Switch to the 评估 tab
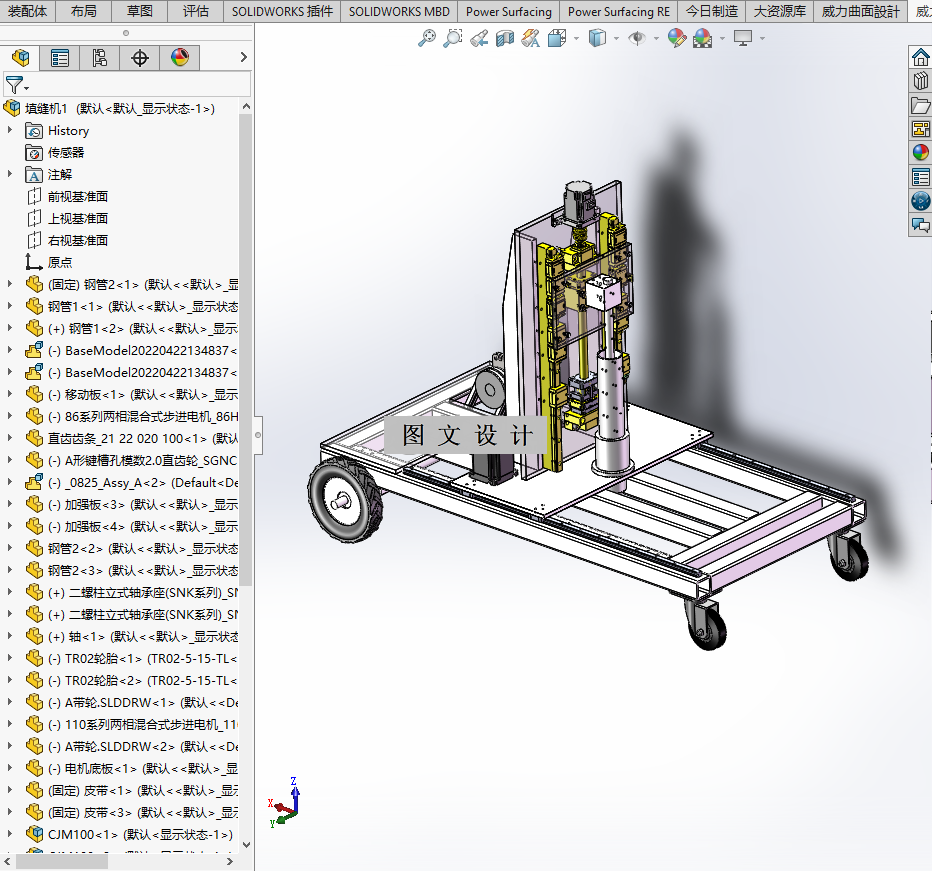Image resolution: width=932 pixels, height=871 pixels. pos(196,11)
